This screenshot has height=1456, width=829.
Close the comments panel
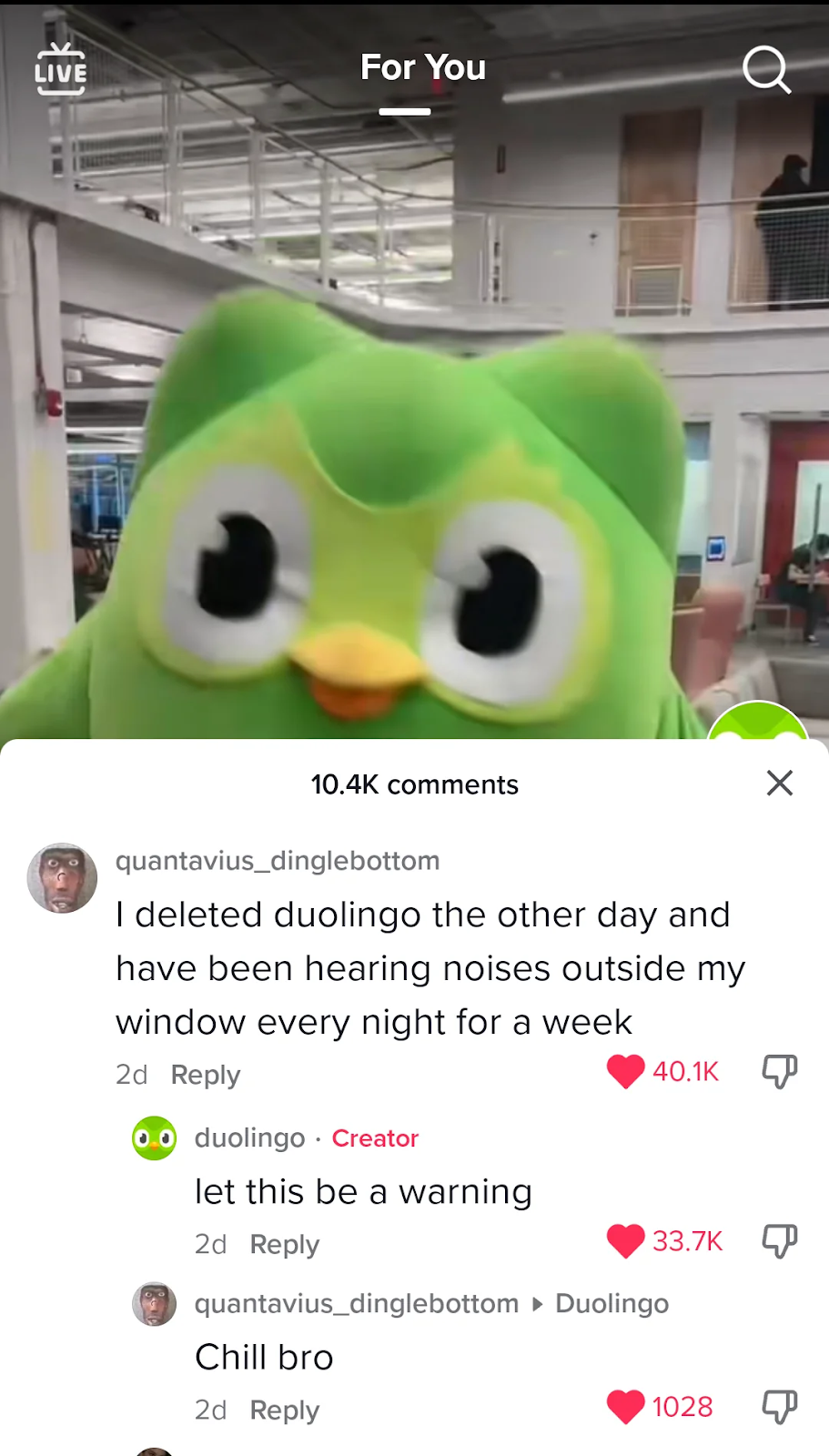780,783
